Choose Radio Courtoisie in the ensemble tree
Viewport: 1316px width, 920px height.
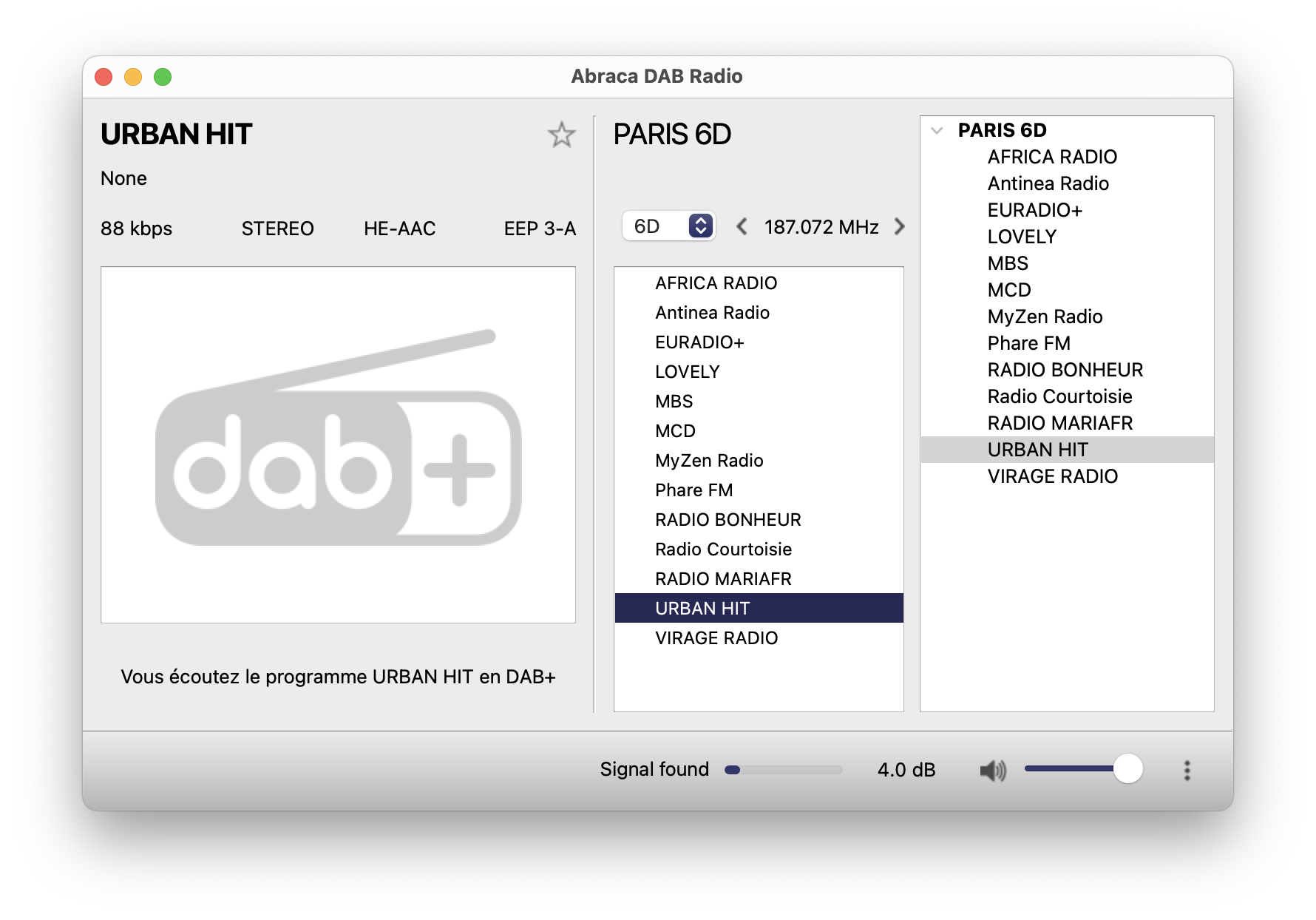(1067, 396)
